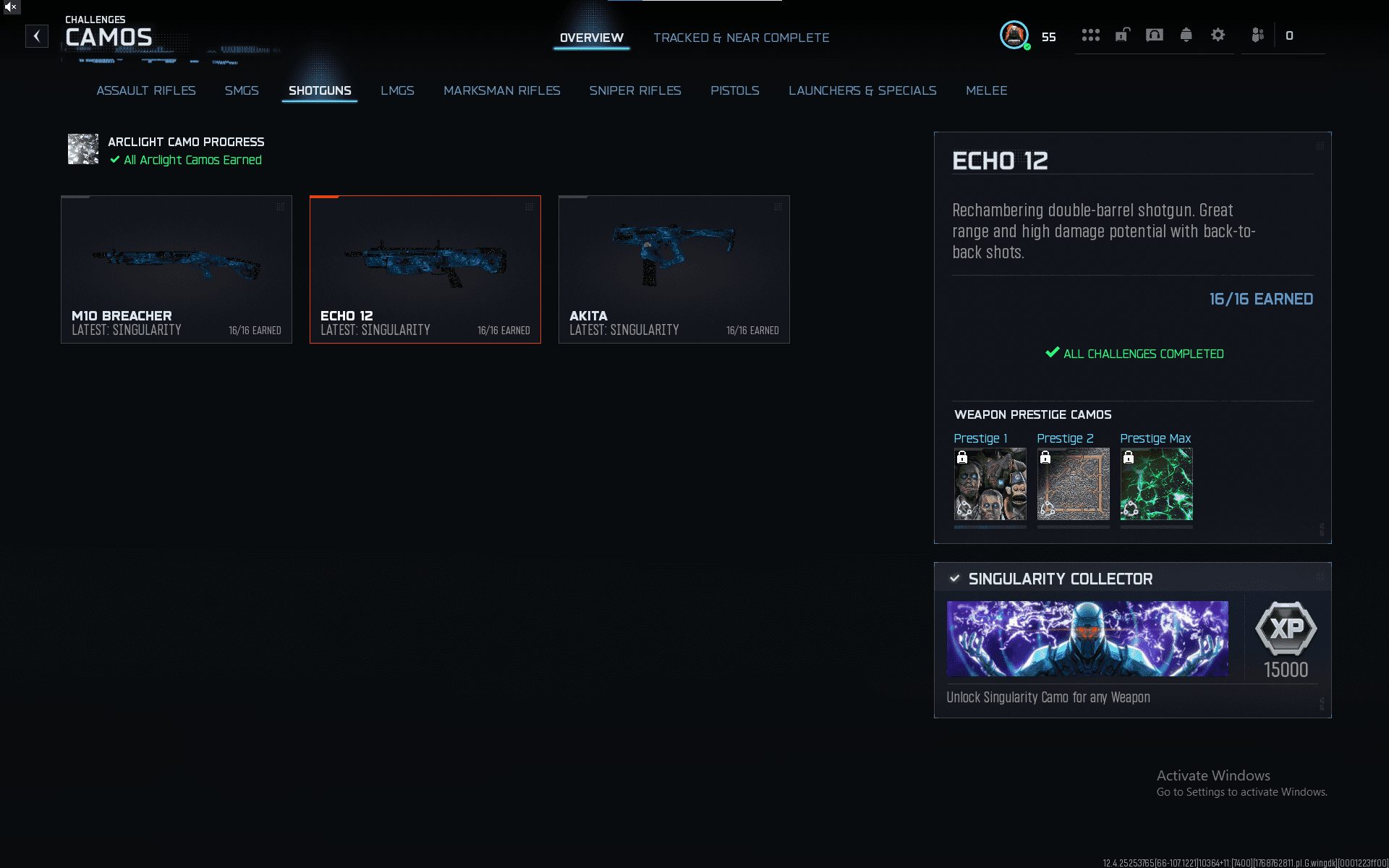
Task: Click the All Arclight Camos Earned checkmark
Action: click(x=114, y=160)
